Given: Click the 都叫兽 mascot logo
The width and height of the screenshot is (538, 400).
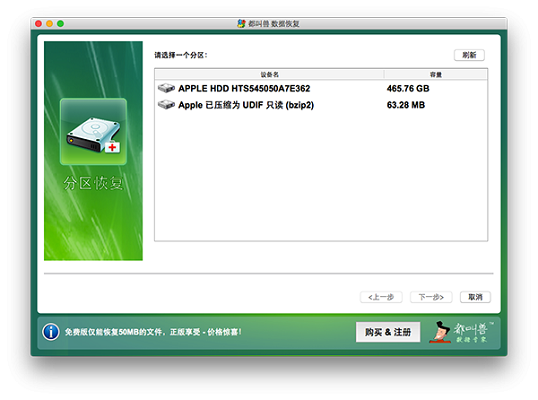Looking at the screenshot, I should [461, 332].
